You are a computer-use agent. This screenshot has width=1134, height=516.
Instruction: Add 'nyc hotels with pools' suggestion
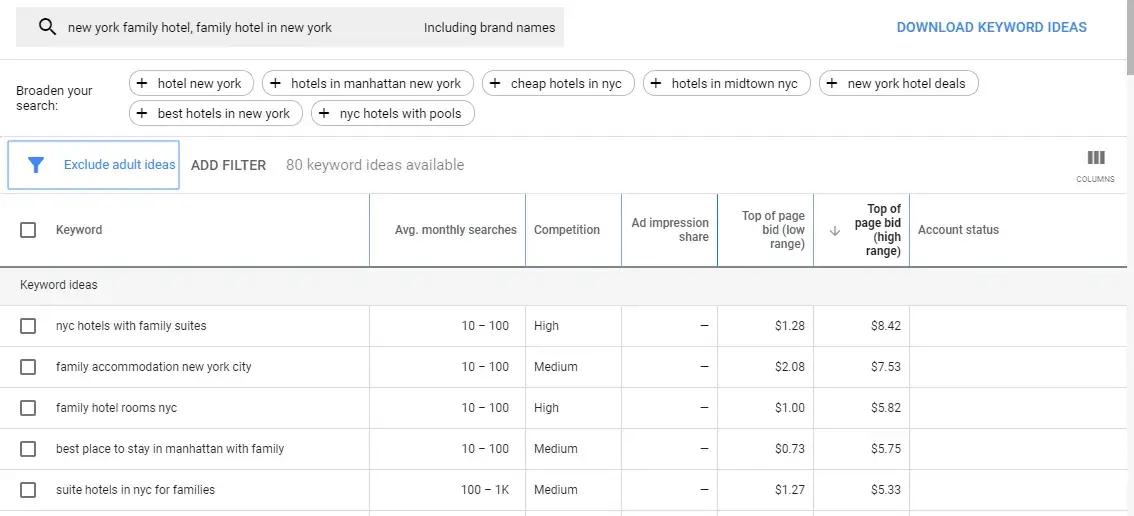[392, 113]
